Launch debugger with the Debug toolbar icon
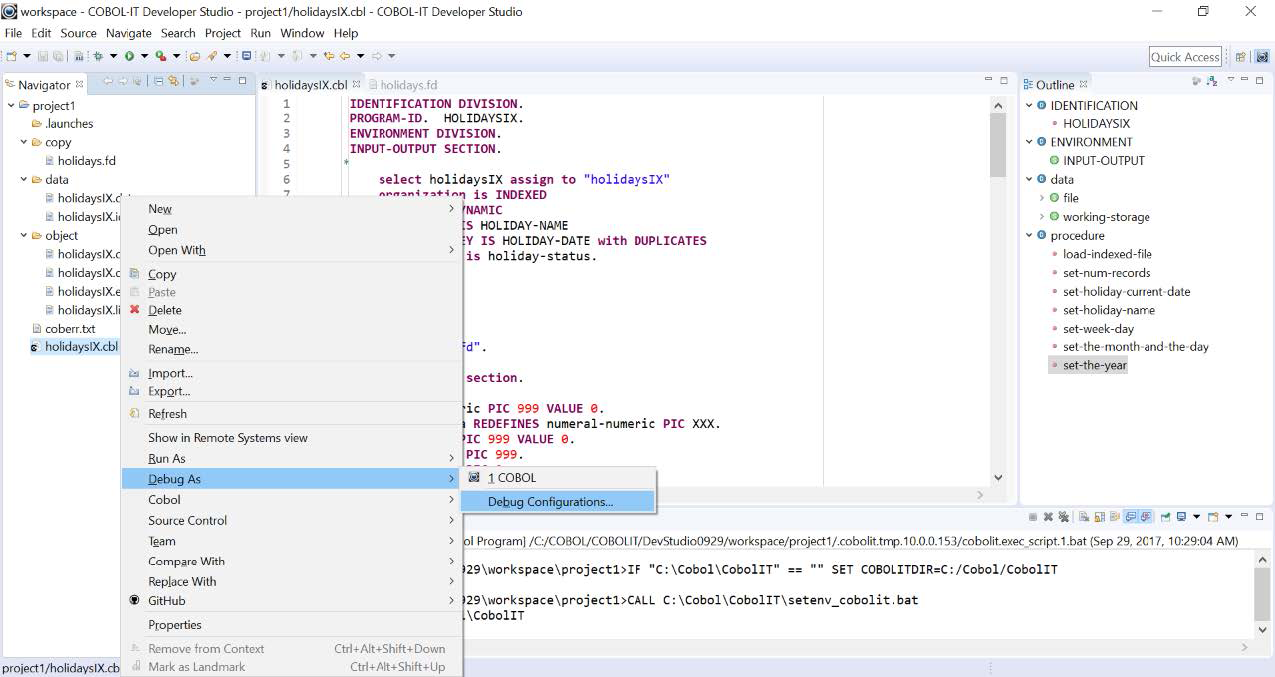Screen dimensions: 1275x677 [99, 57]
